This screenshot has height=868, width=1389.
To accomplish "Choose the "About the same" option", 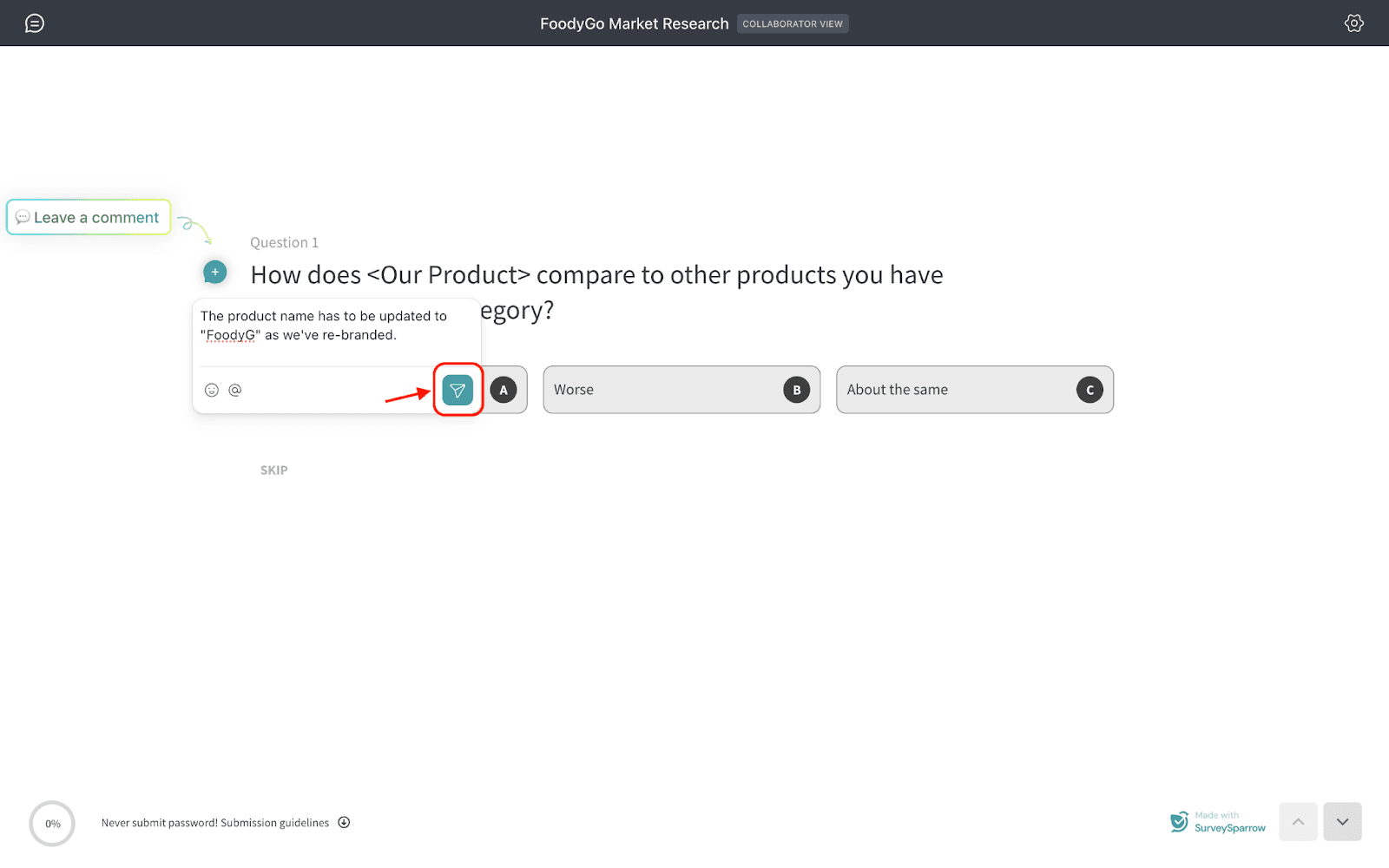I will pos(974,390).
